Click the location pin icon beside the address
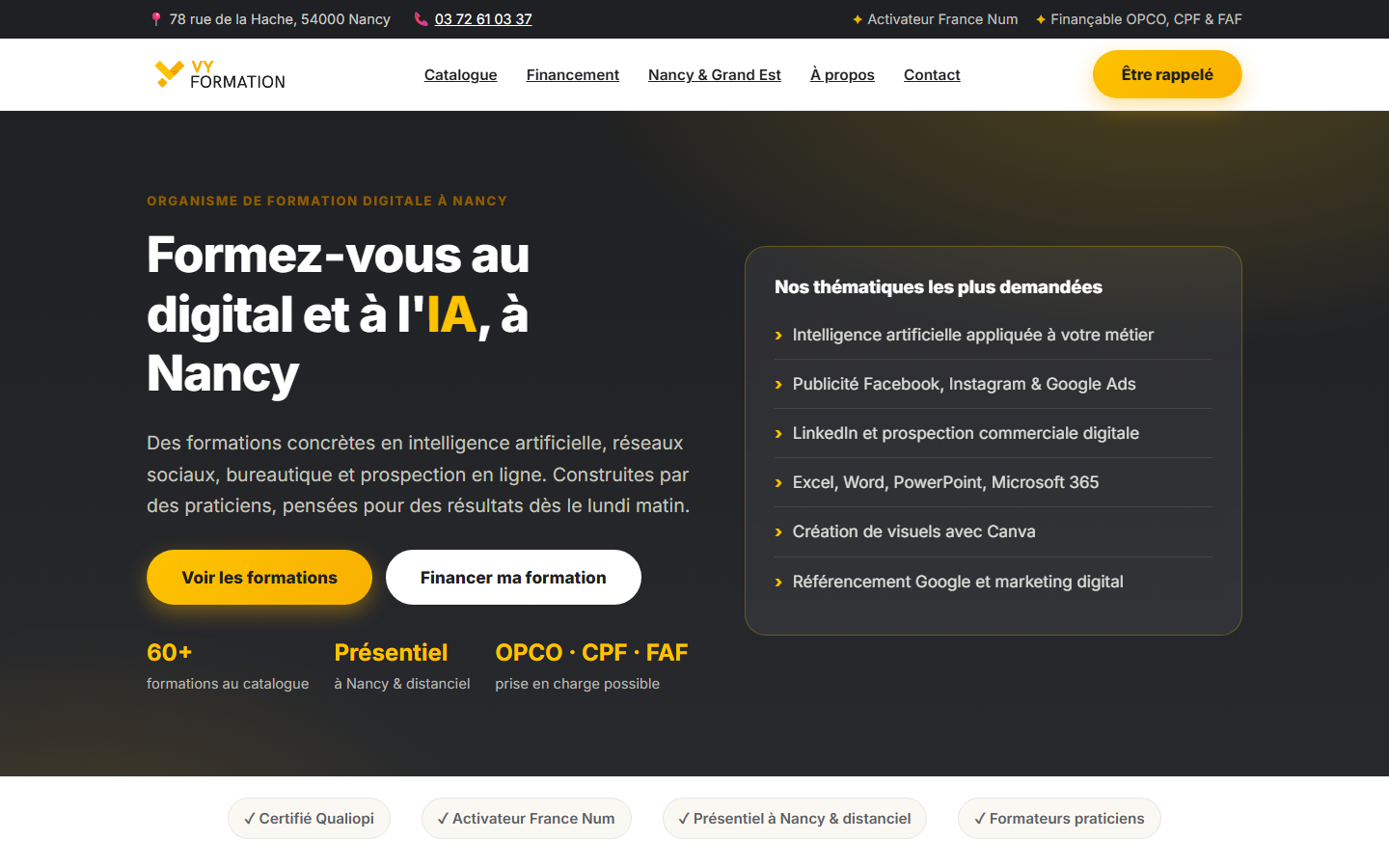 coord(156,19)
